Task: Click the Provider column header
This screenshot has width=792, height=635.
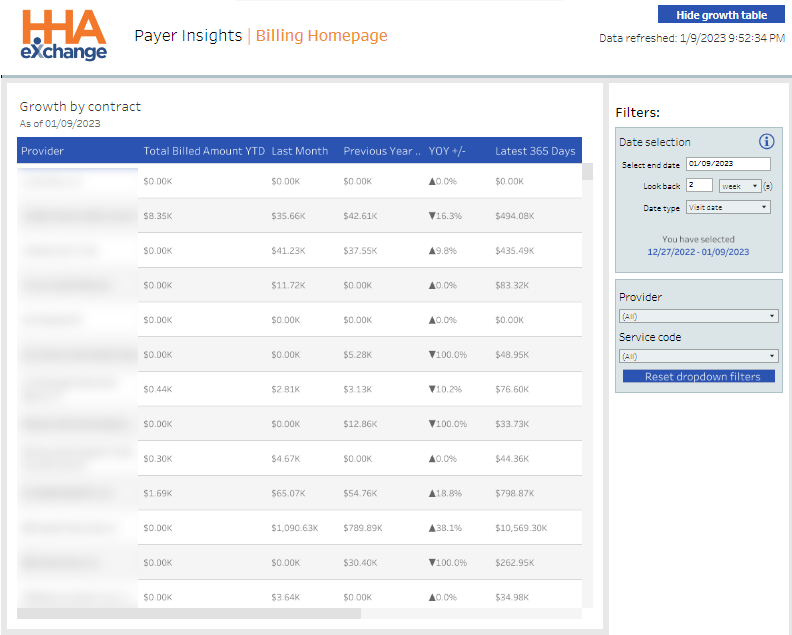Action: click(x=43, y=151)
